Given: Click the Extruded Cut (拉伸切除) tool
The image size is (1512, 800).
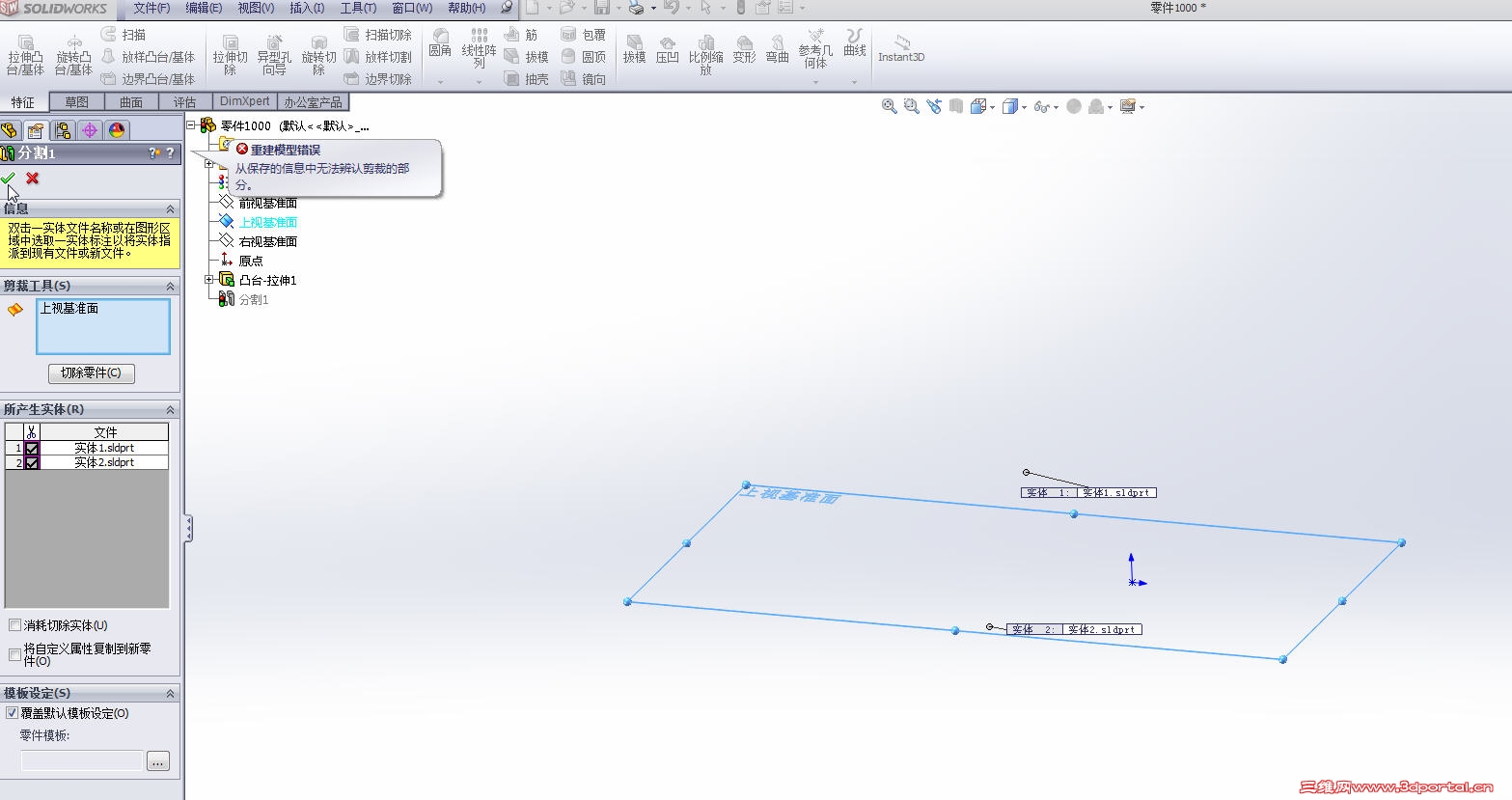Looking at the screenshot, I should tap(231, 55).
